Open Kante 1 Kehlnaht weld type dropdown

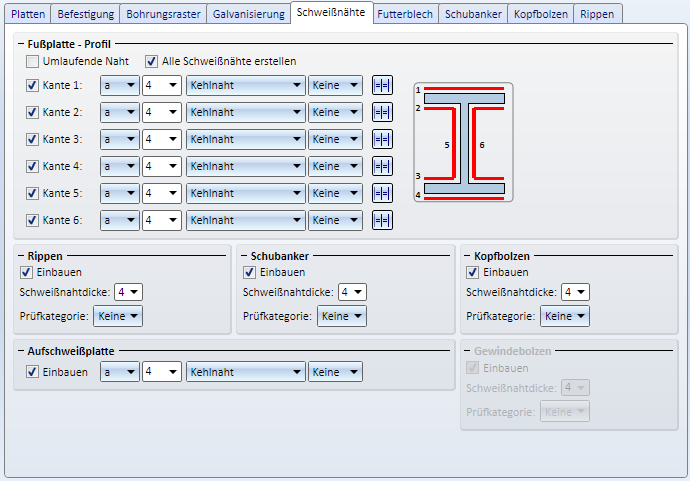point(245,86)
